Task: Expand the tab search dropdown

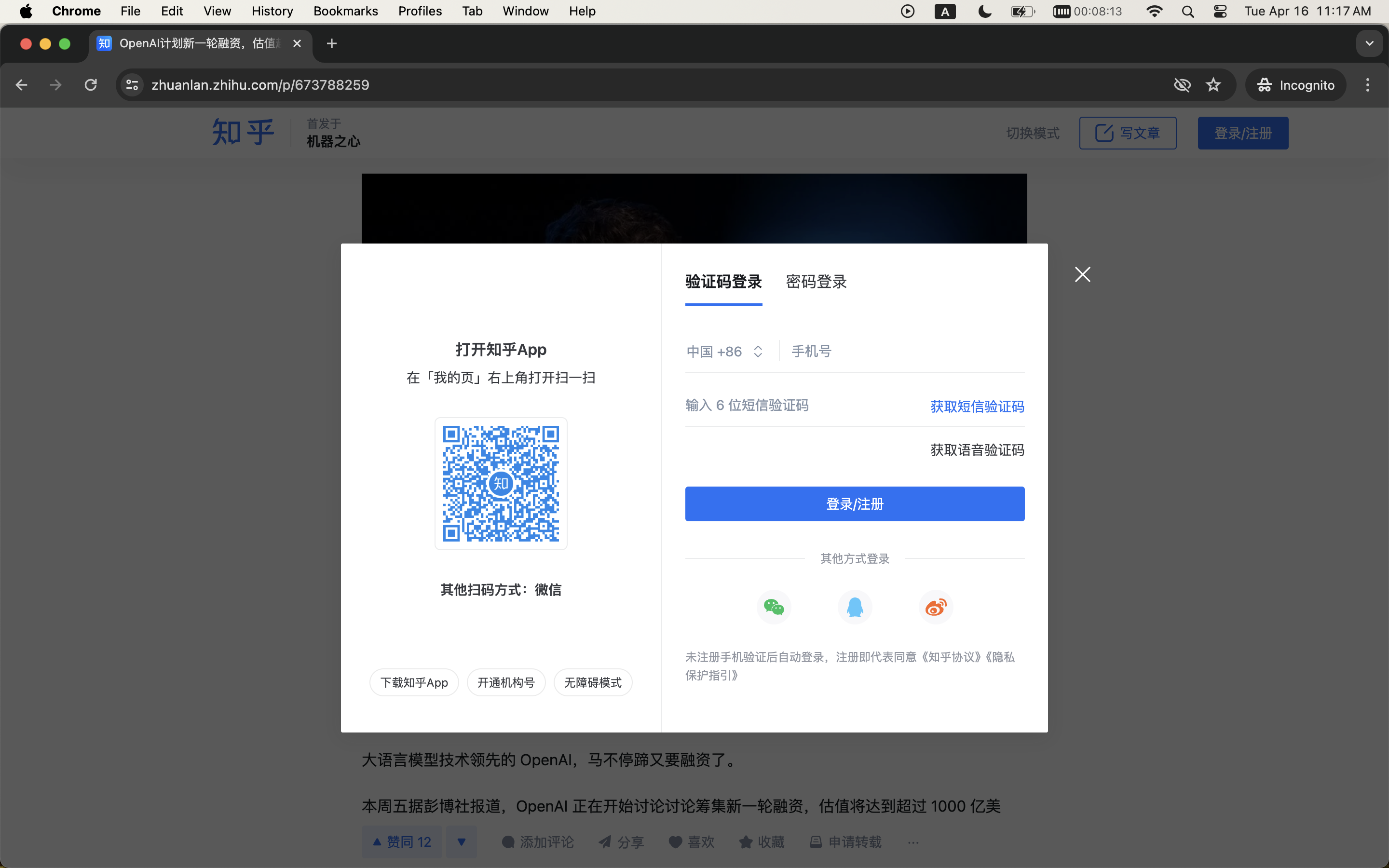Action: point(1370,43)
